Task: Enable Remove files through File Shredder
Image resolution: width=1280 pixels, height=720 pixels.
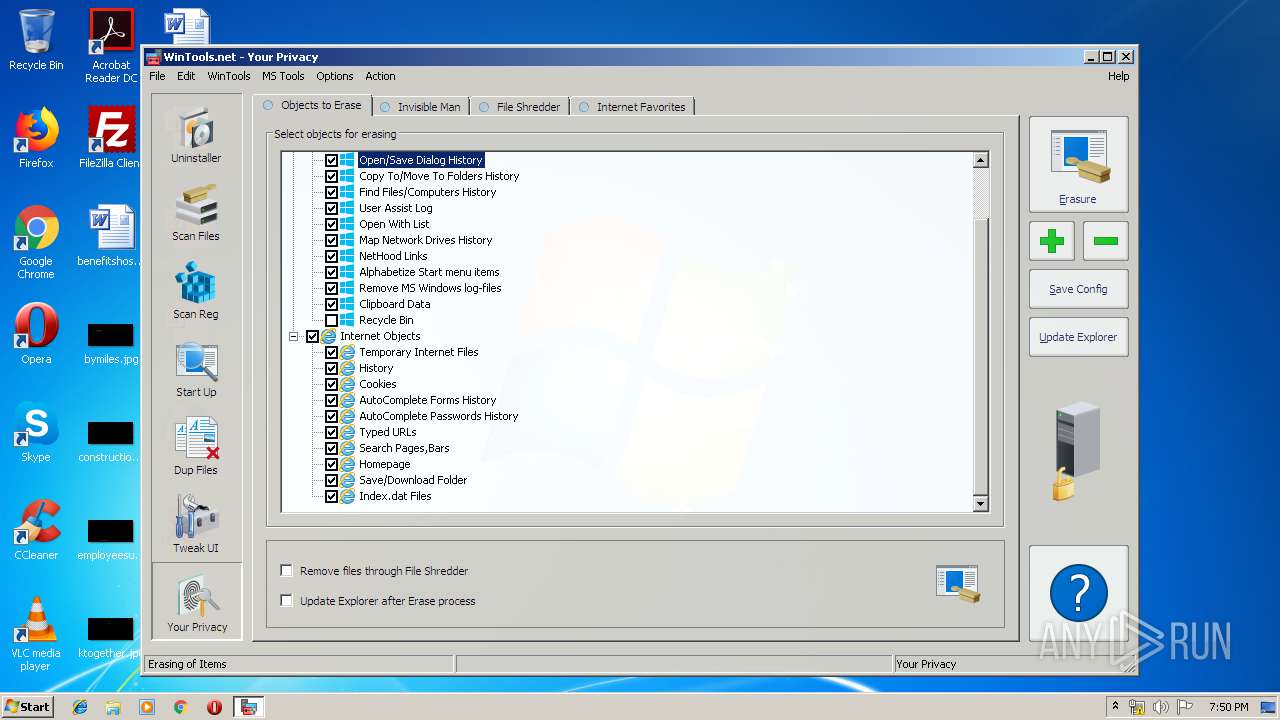Action: click(287, 571)
